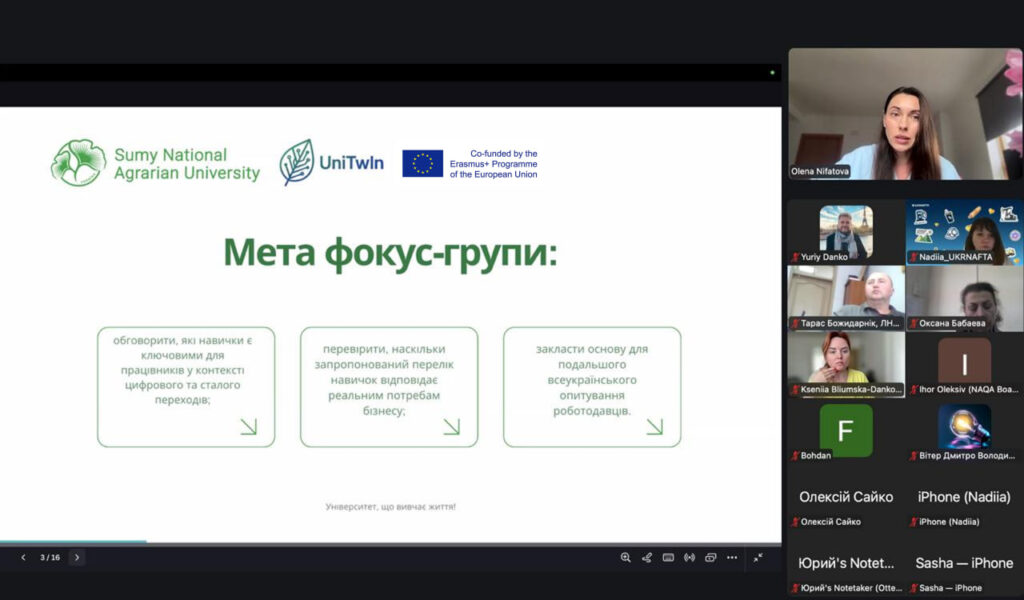1024x600 pixels.
Task: Select the Sasha — iPhone participant tile
Action: [x=964, y=568]
